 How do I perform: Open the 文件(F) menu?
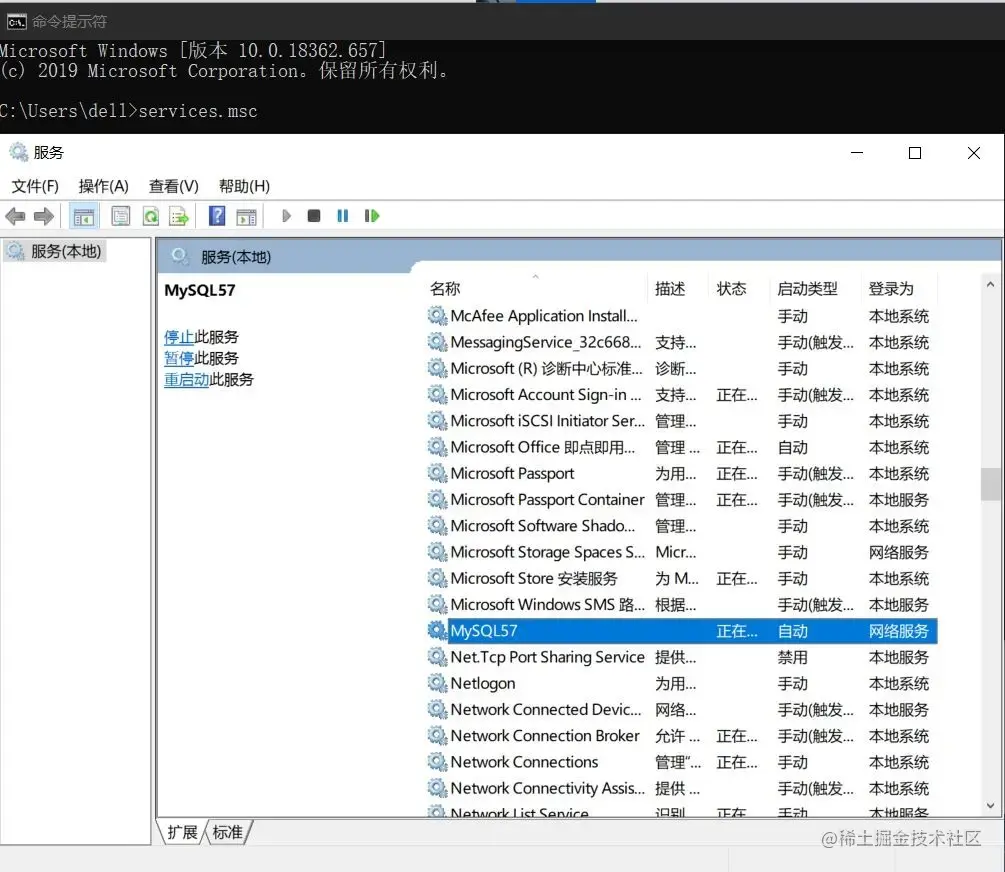click(x=35, y=186)
